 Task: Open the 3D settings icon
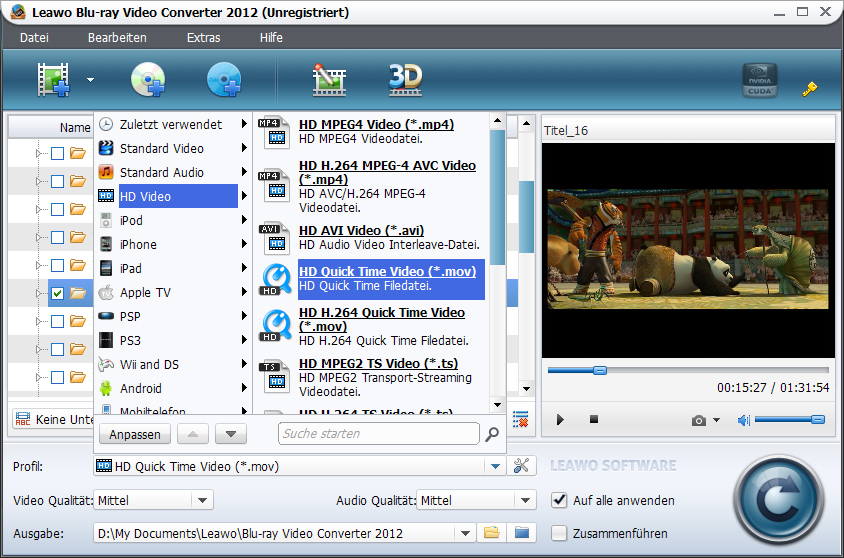405,79
